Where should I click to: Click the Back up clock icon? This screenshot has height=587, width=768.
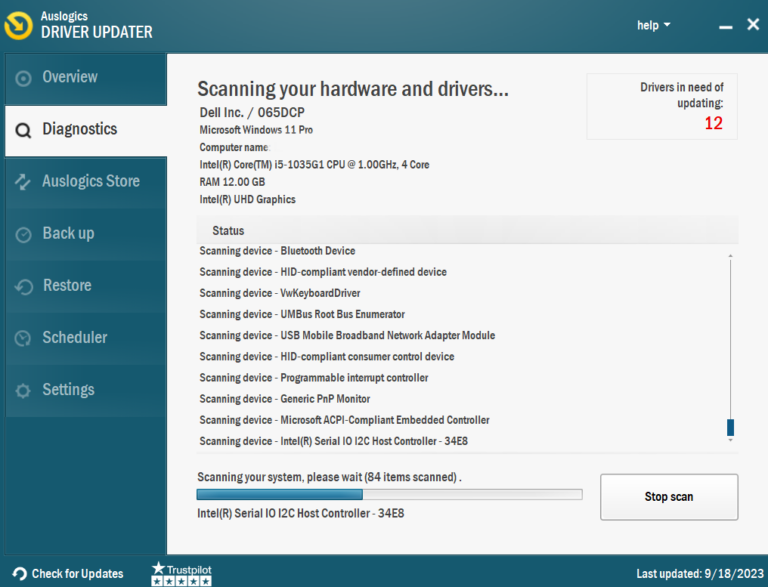tap(23, 234)
